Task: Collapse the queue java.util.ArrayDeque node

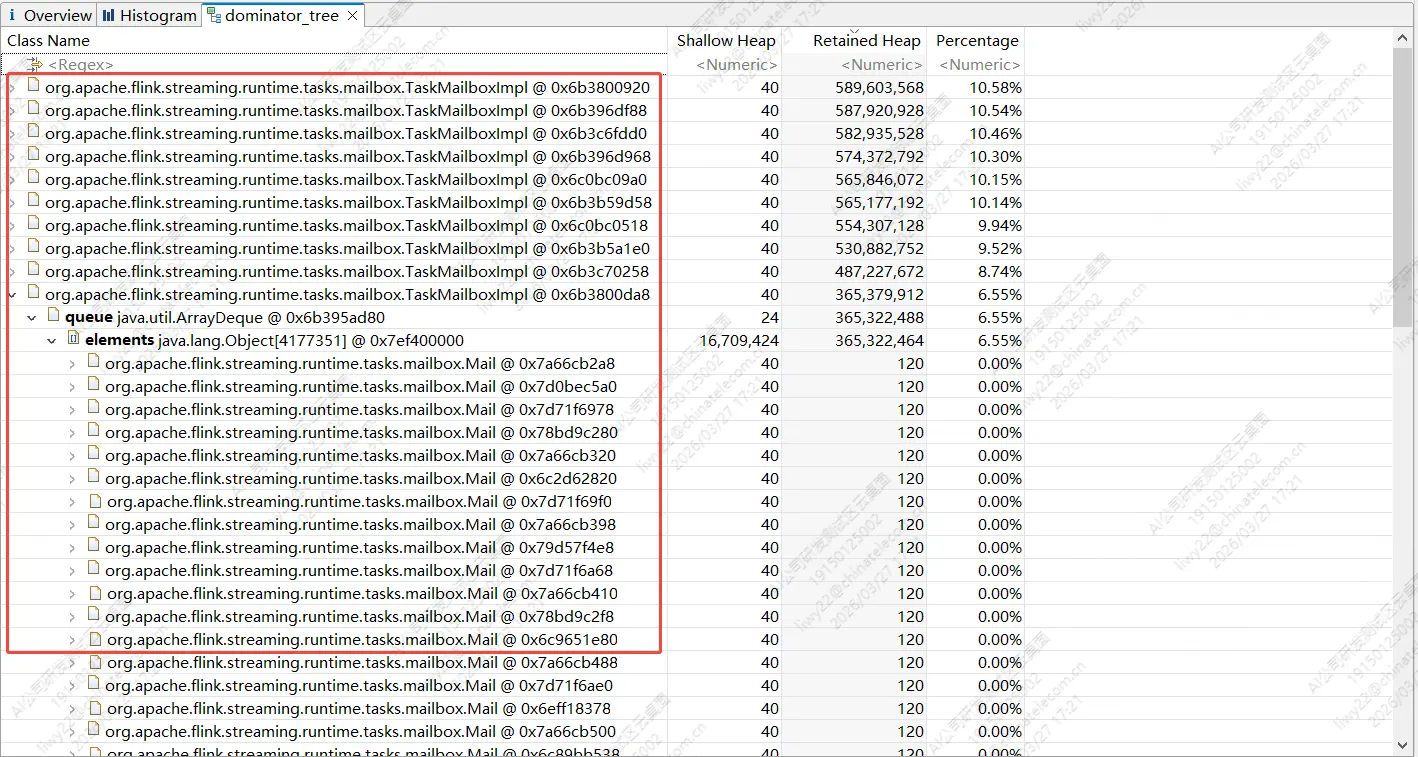Action: (32, 317)
